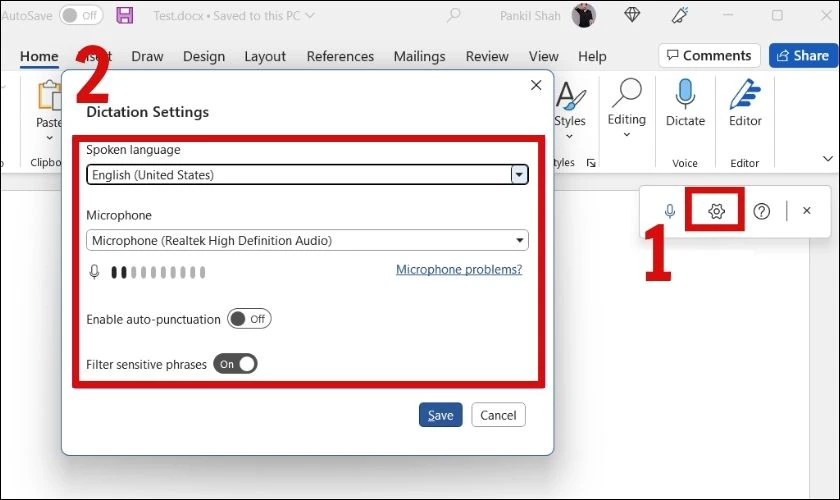The height and width of the screenshot is (500, 840).
Task: Close the dictation toolbar
Action: point(807,211)
